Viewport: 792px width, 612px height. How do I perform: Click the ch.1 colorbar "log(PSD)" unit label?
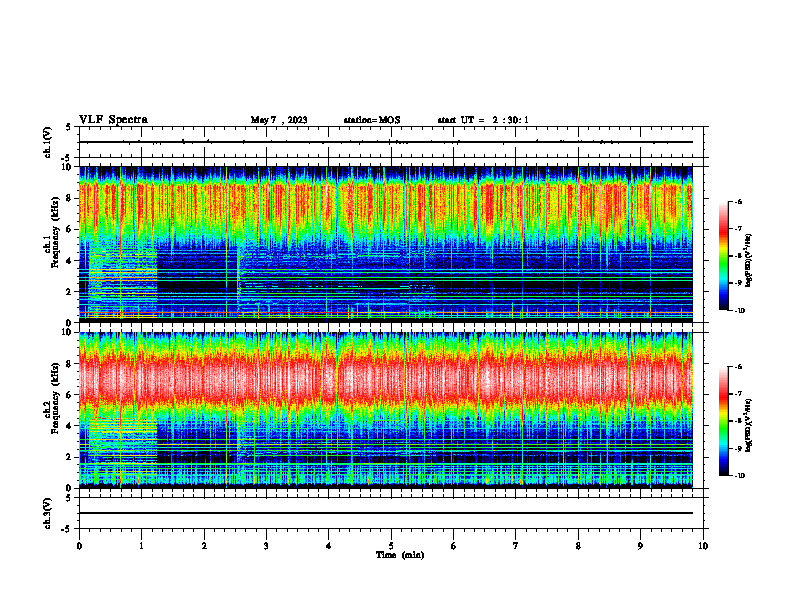(x=749, y=261)
